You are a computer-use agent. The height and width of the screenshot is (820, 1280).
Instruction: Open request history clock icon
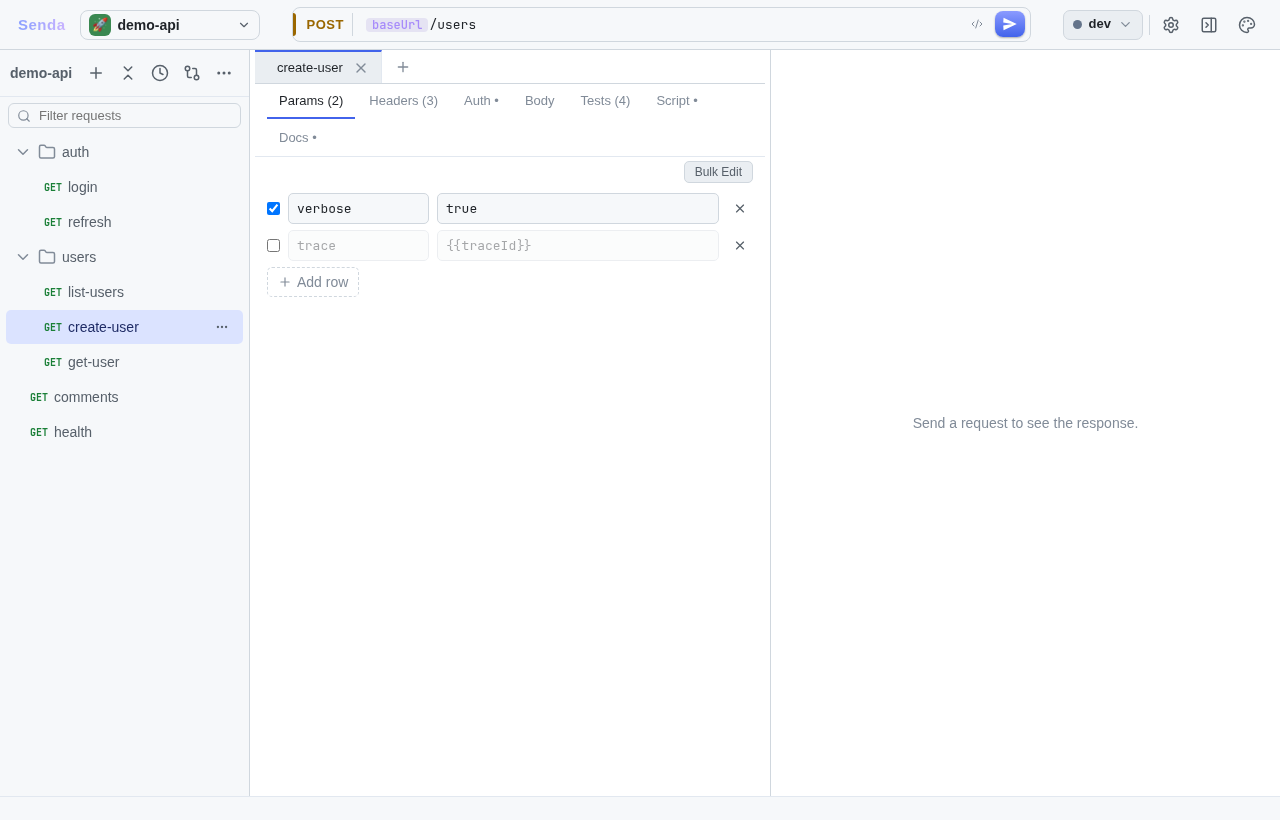(160, 73)
